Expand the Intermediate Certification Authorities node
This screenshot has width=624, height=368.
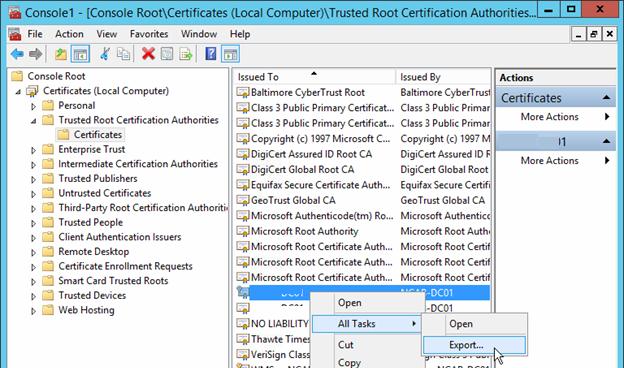click(33, 165)
